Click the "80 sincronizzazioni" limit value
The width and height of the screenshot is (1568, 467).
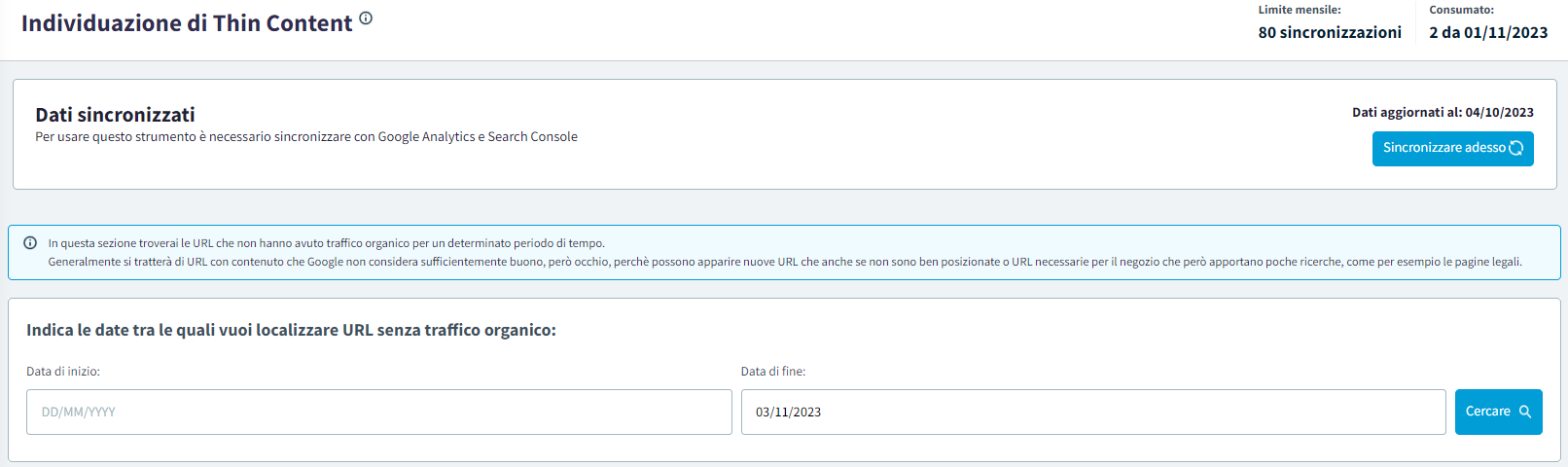[x=1330, y=32]
